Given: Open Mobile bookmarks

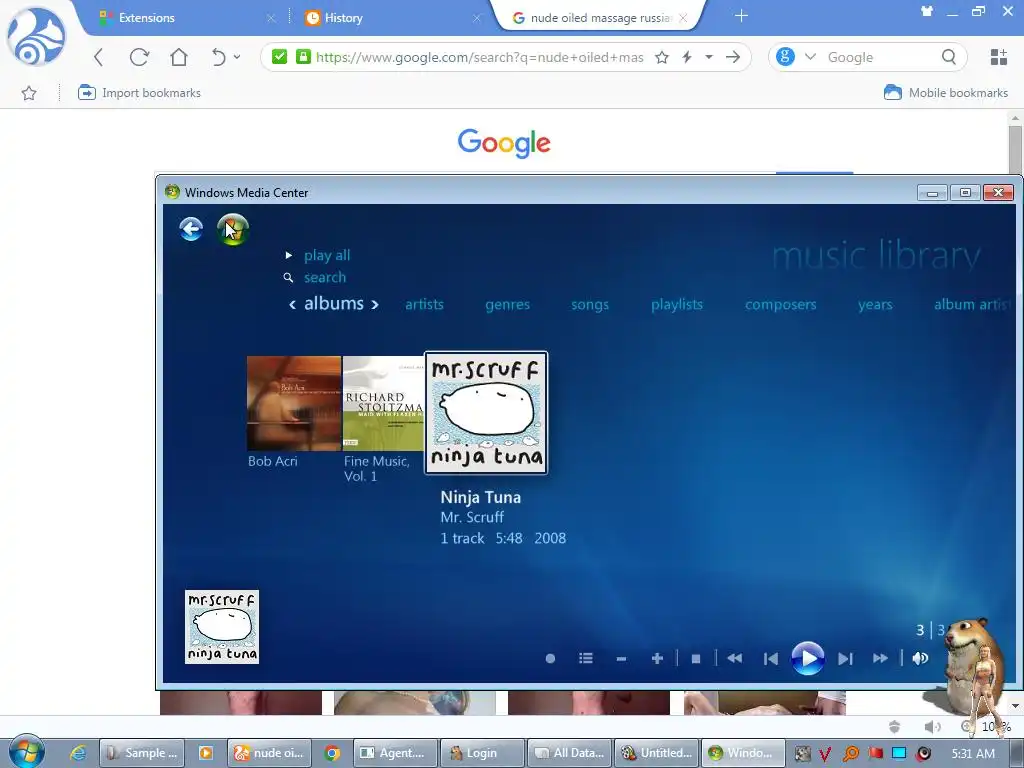Looking at the screenshot, I should click(x=946, y=93).
